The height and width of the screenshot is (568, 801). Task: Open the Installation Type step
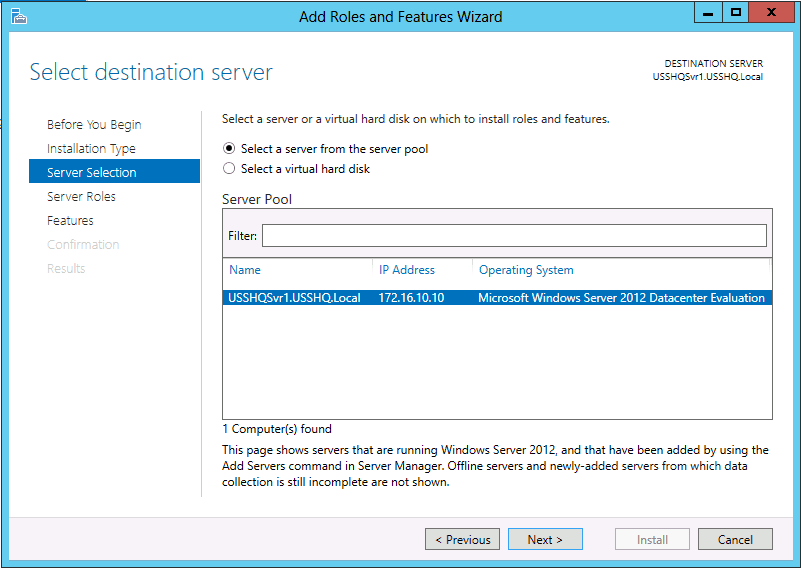(91, 149)
